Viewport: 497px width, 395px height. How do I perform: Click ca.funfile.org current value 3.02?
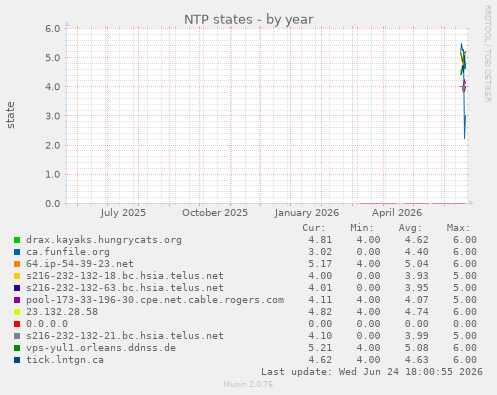pos(320,252)
